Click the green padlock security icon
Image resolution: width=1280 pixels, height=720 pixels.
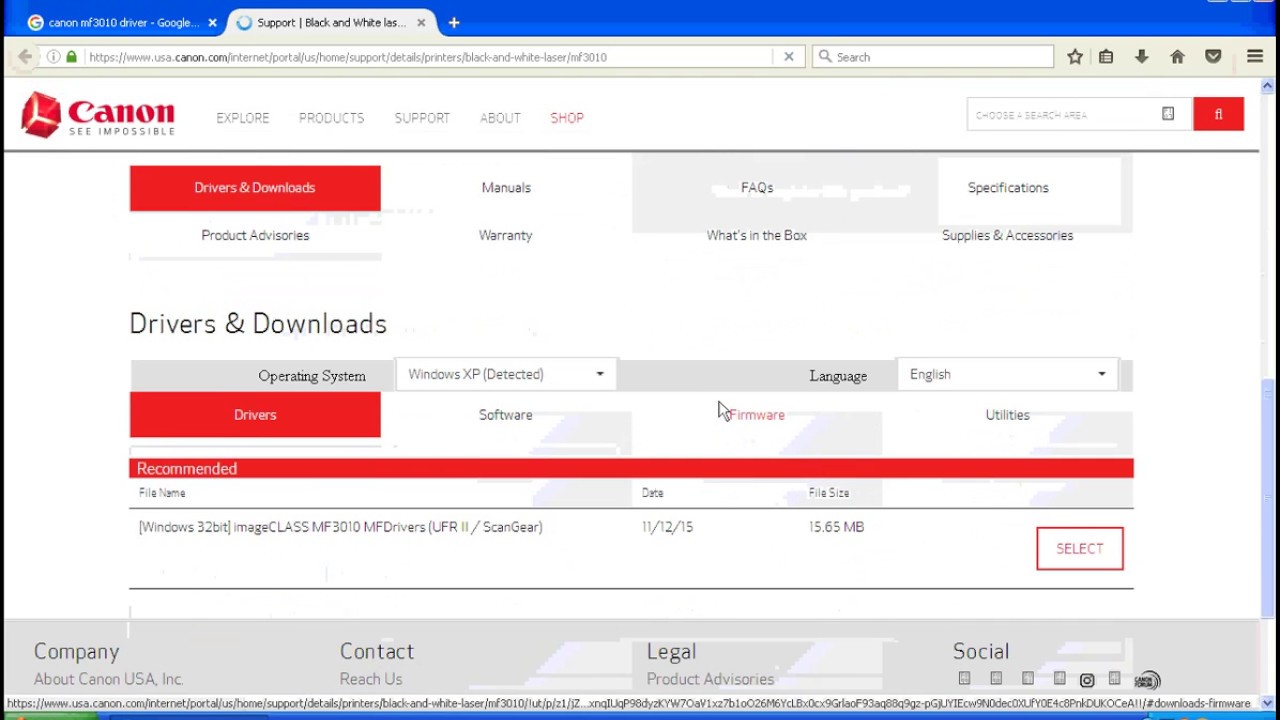(71, 57)
